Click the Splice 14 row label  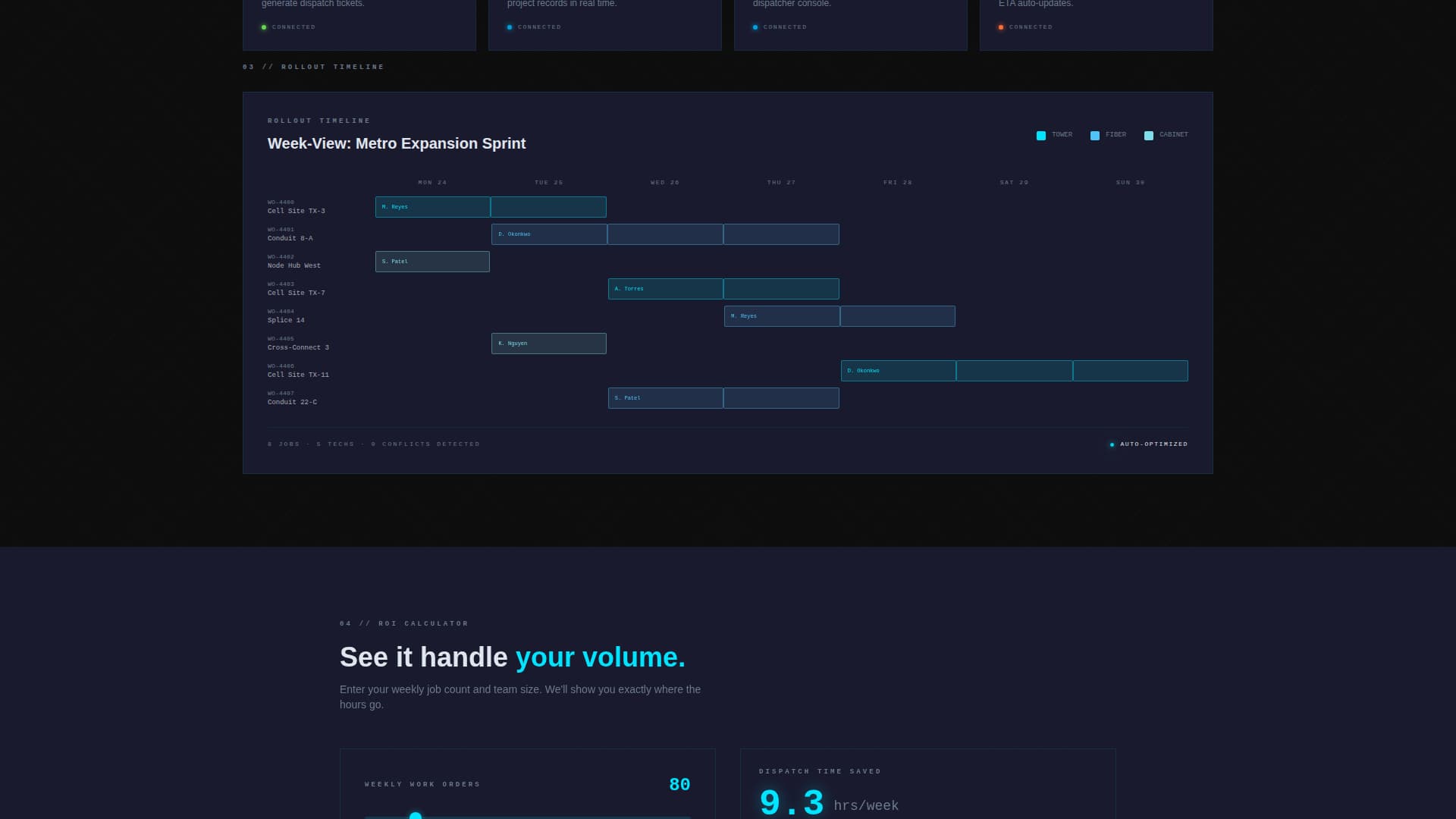[286, 321]
